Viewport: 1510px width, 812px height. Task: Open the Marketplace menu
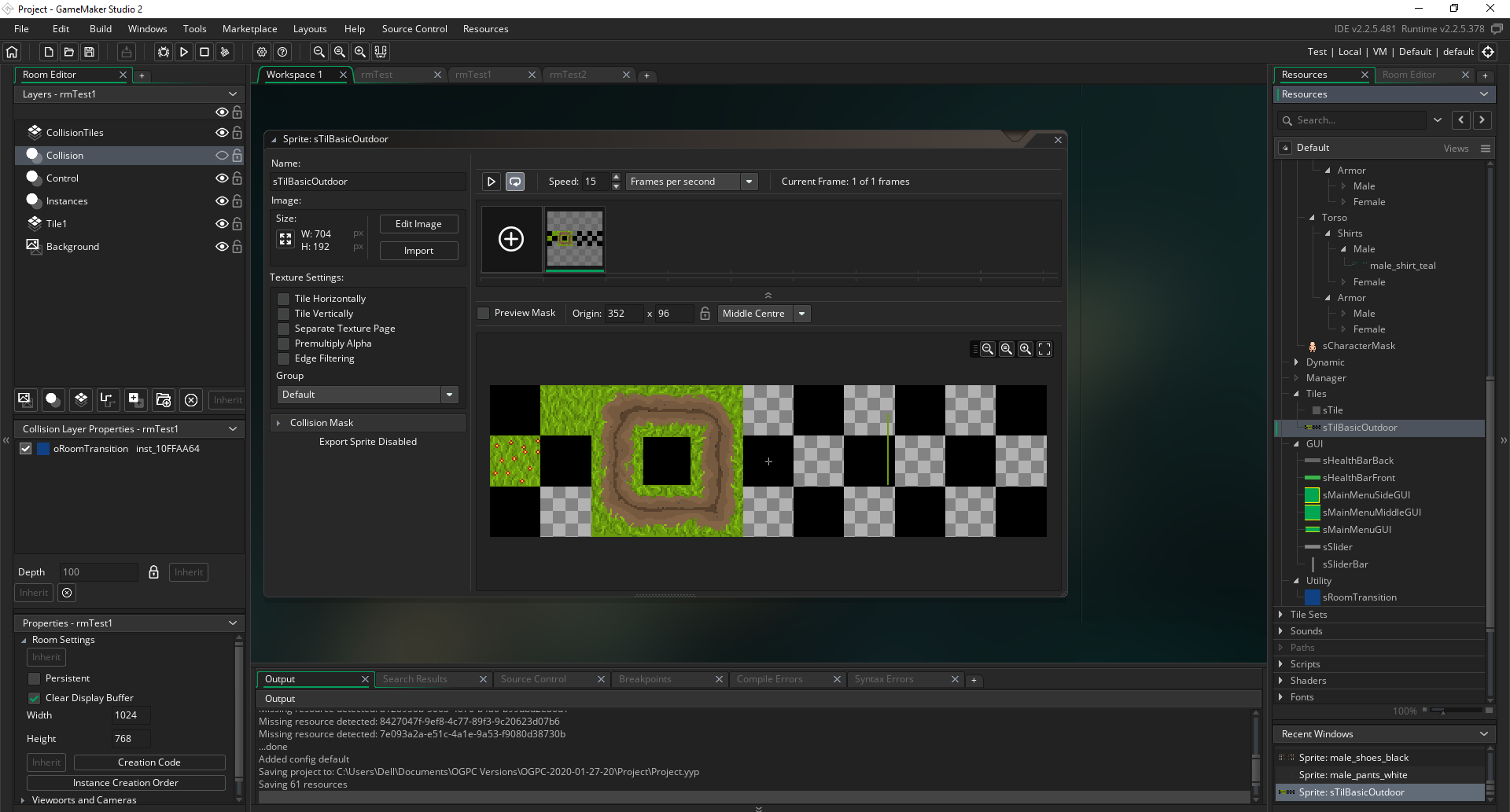[x=249, y=28]
